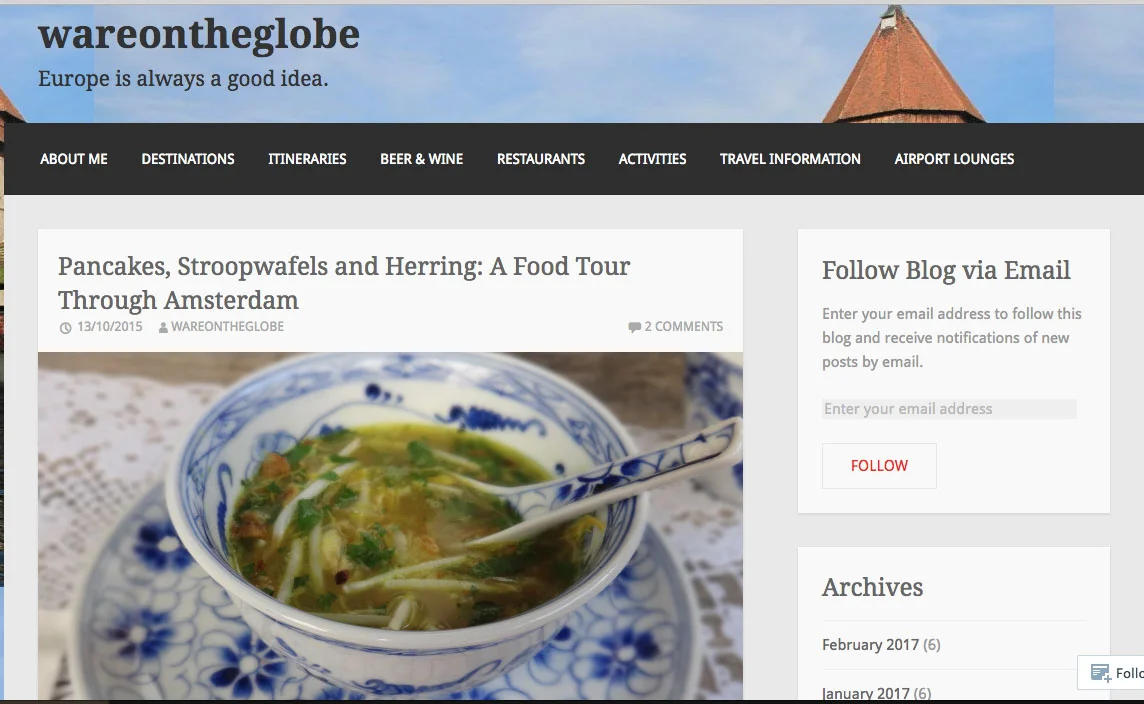The width and height of the screenshot is (1144, 704).
Task: View the 2 Comments link
Action: pos(684,327)
